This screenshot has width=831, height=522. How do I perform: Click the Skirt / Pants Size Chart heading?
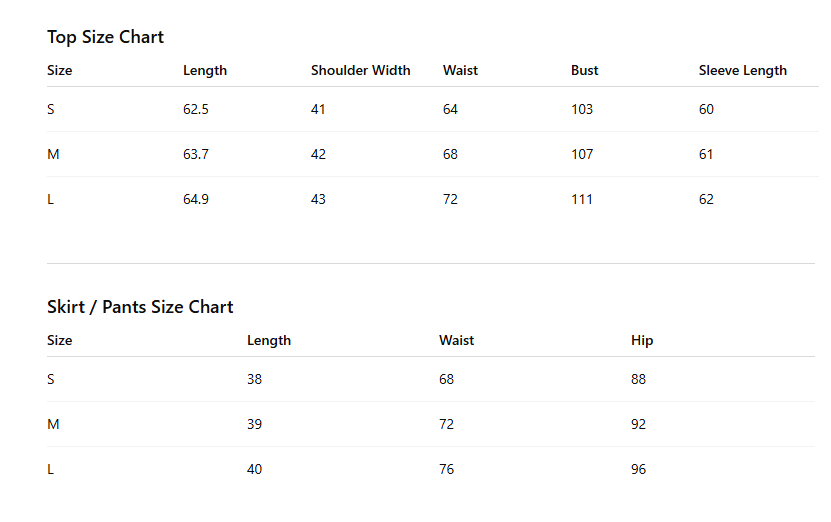tap(140, 307)
